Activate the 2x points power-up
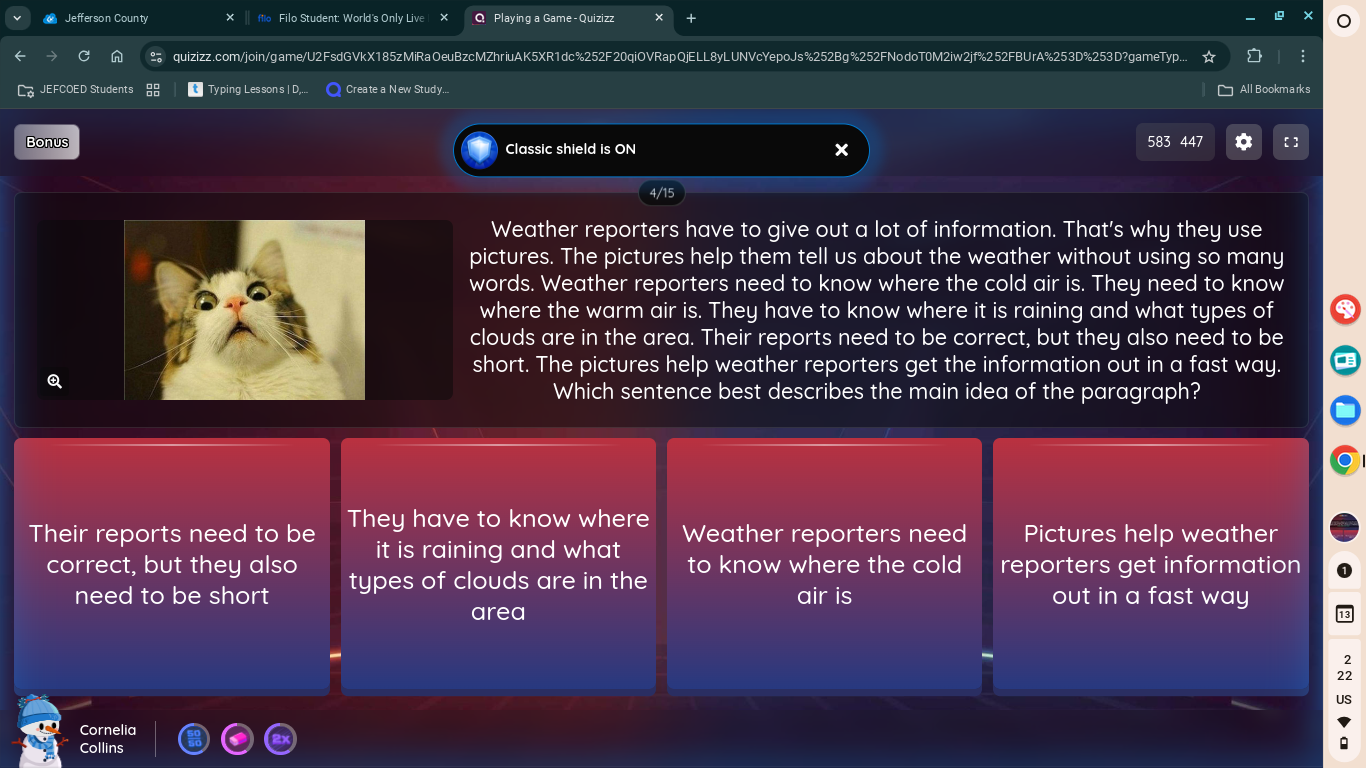This screenshot has height=768, width=1366. click(281, 739)
